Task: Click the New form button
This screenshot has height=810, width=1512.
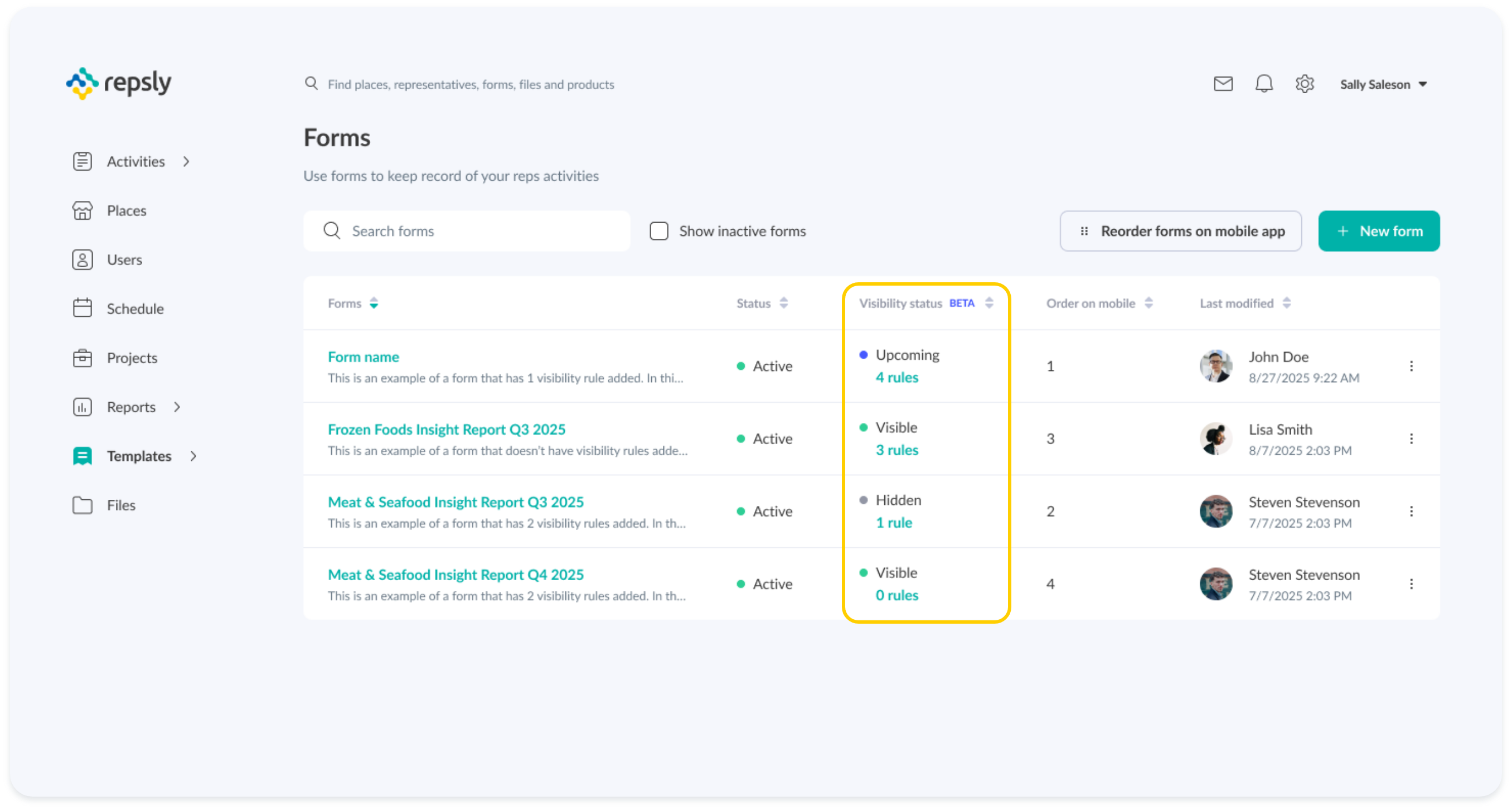Action: pyautogui.click(x=1378, y=231)
